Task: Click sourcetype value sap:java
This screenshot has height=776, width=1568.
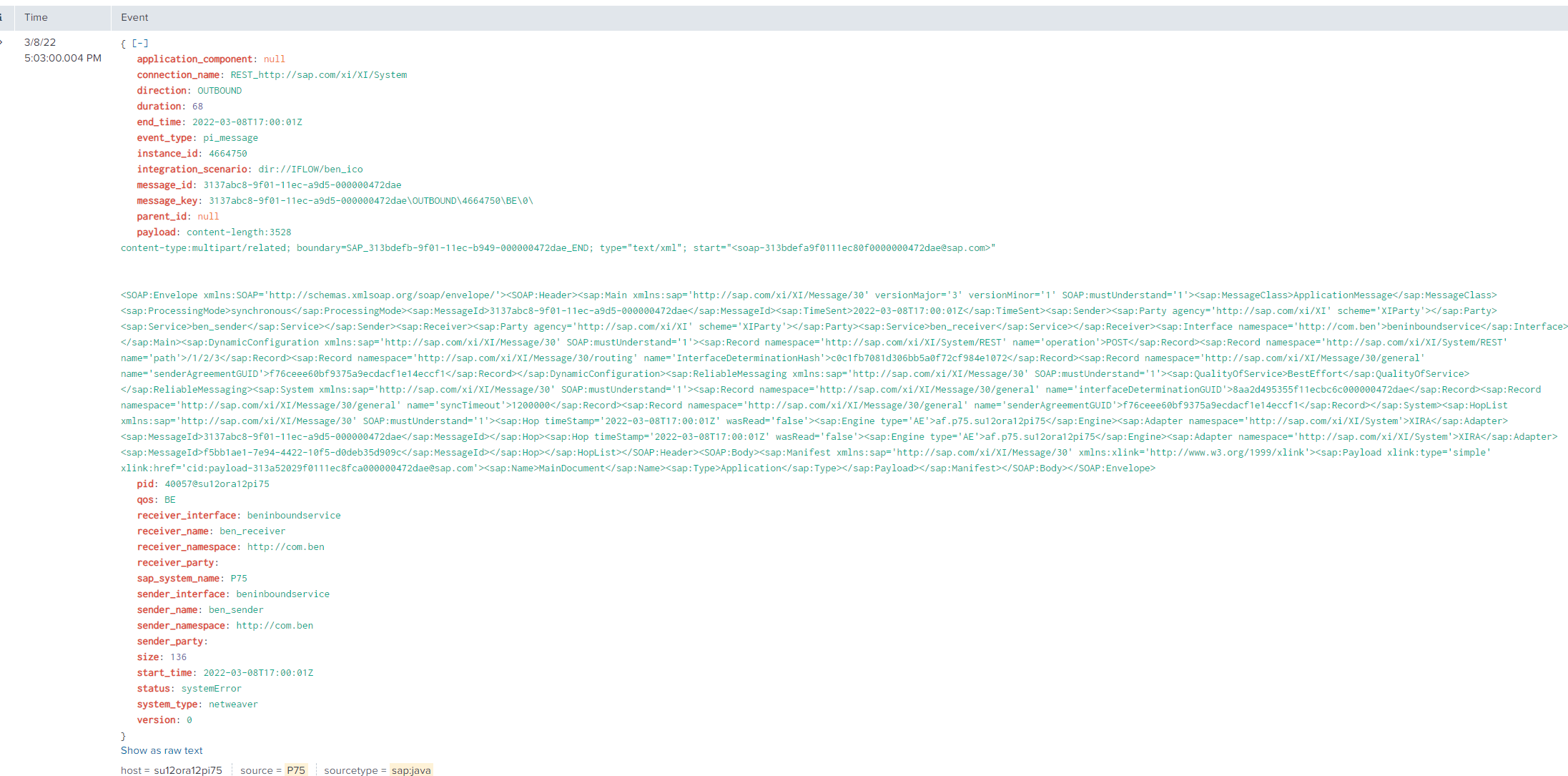Action: pyautogui.click(x=411, y=770)
